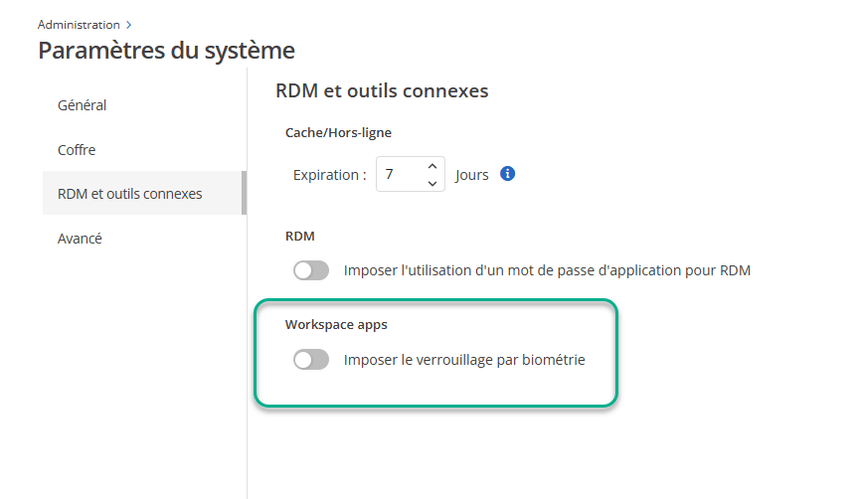Select RDM et outils connexes in sidebar

(130, 193)
